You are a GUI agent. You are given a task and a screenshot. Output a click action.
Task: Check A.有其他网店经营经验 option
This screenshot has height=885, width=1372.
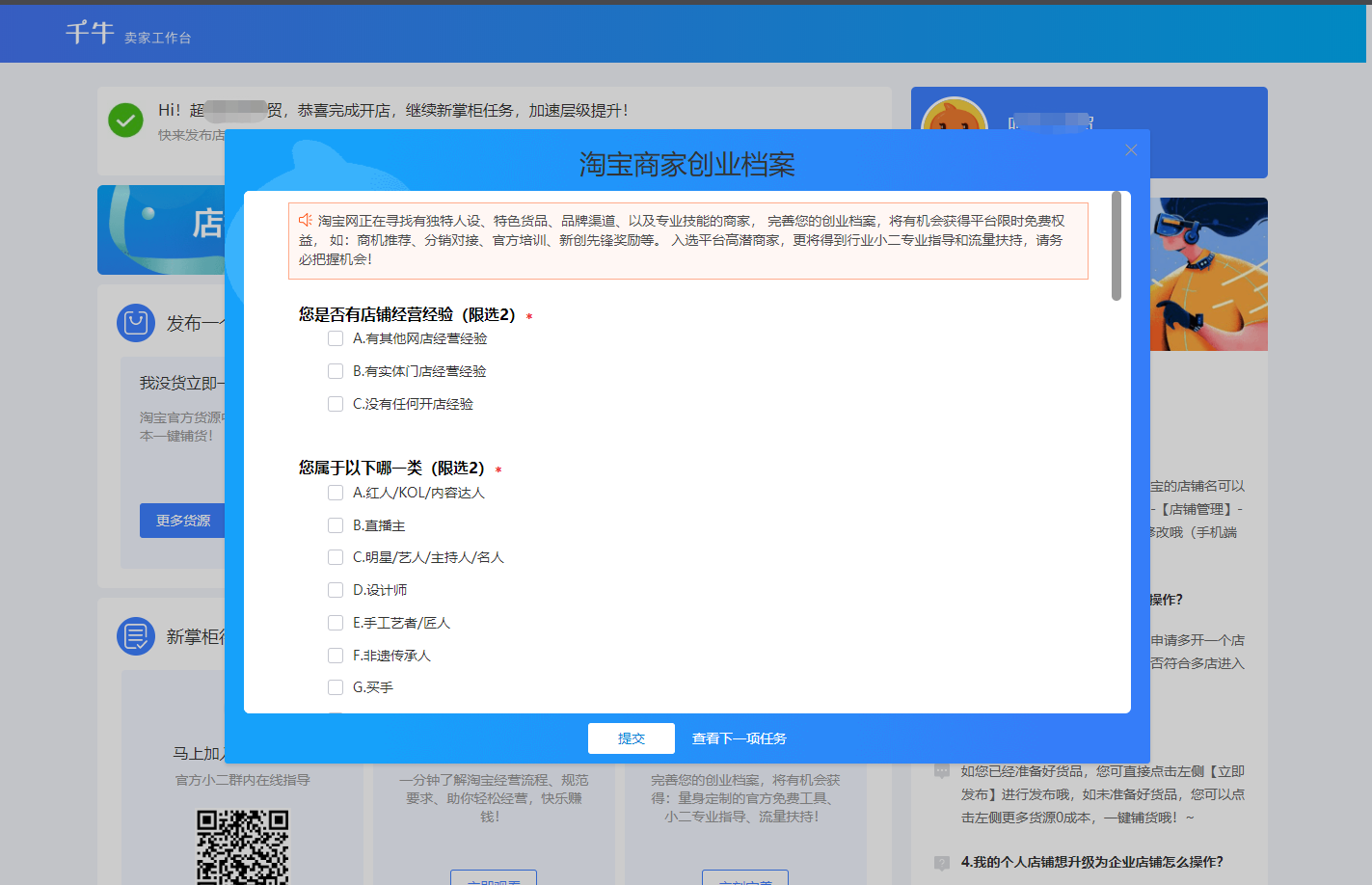click(x=336, y=338)
